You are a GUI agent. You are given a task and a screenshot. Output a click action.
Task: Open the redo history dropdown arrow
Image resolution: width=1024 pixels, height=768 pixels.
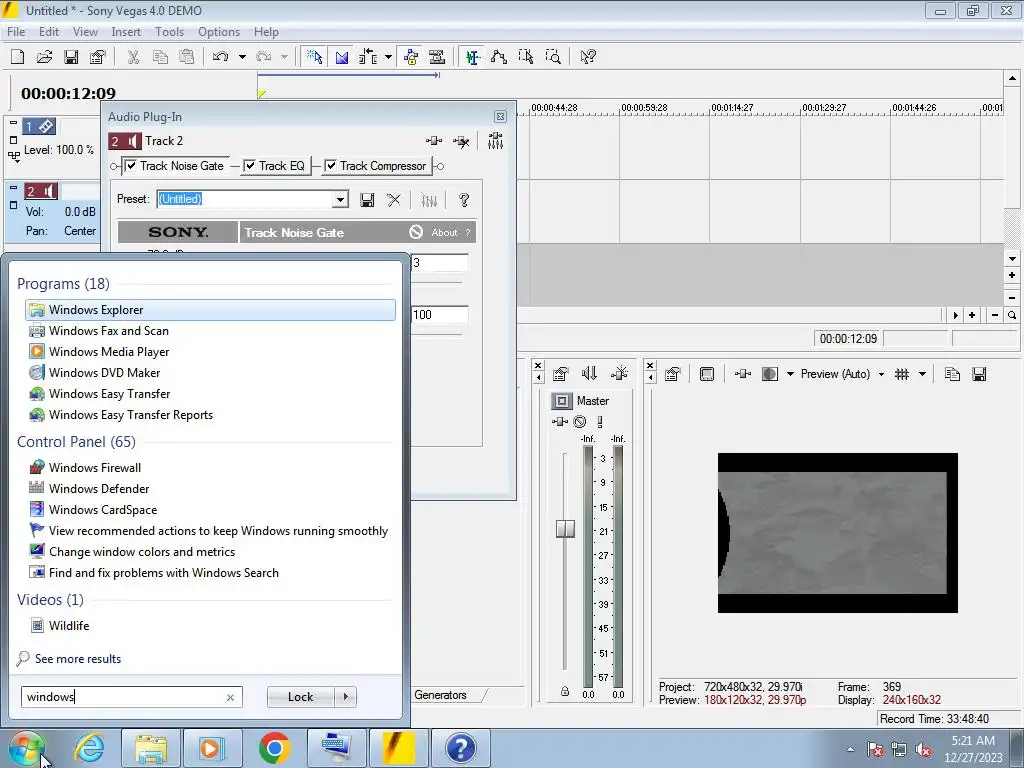(284, 57)
